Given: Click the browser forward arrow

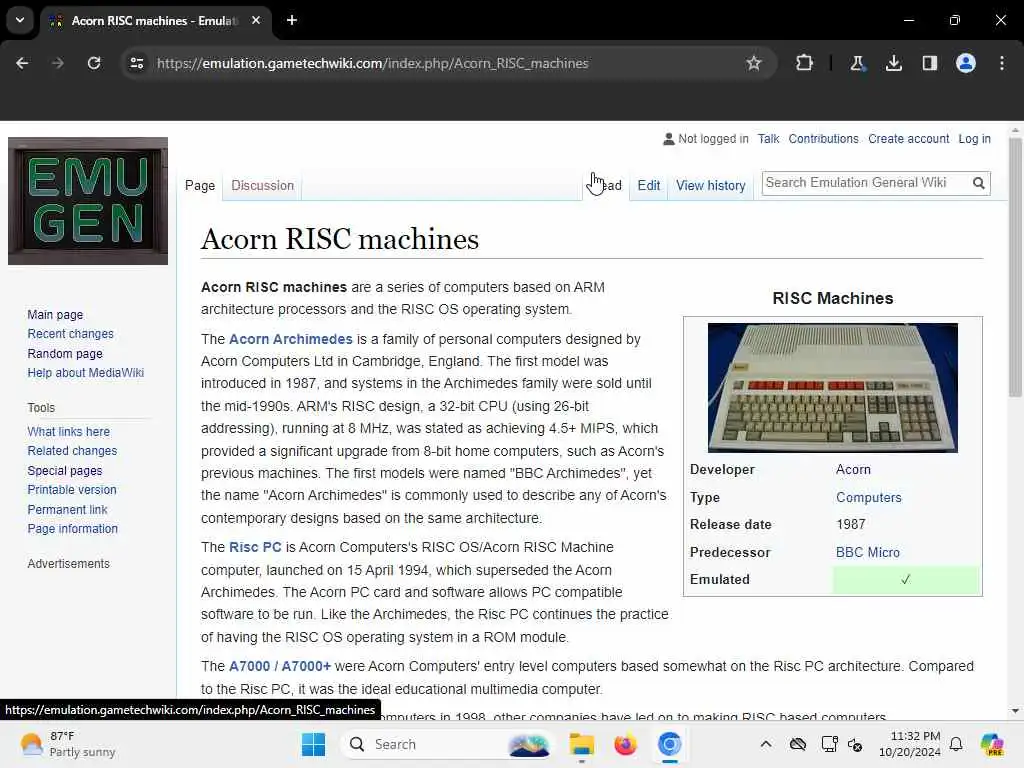Looking at the screenshot, I should pos(58,63).
